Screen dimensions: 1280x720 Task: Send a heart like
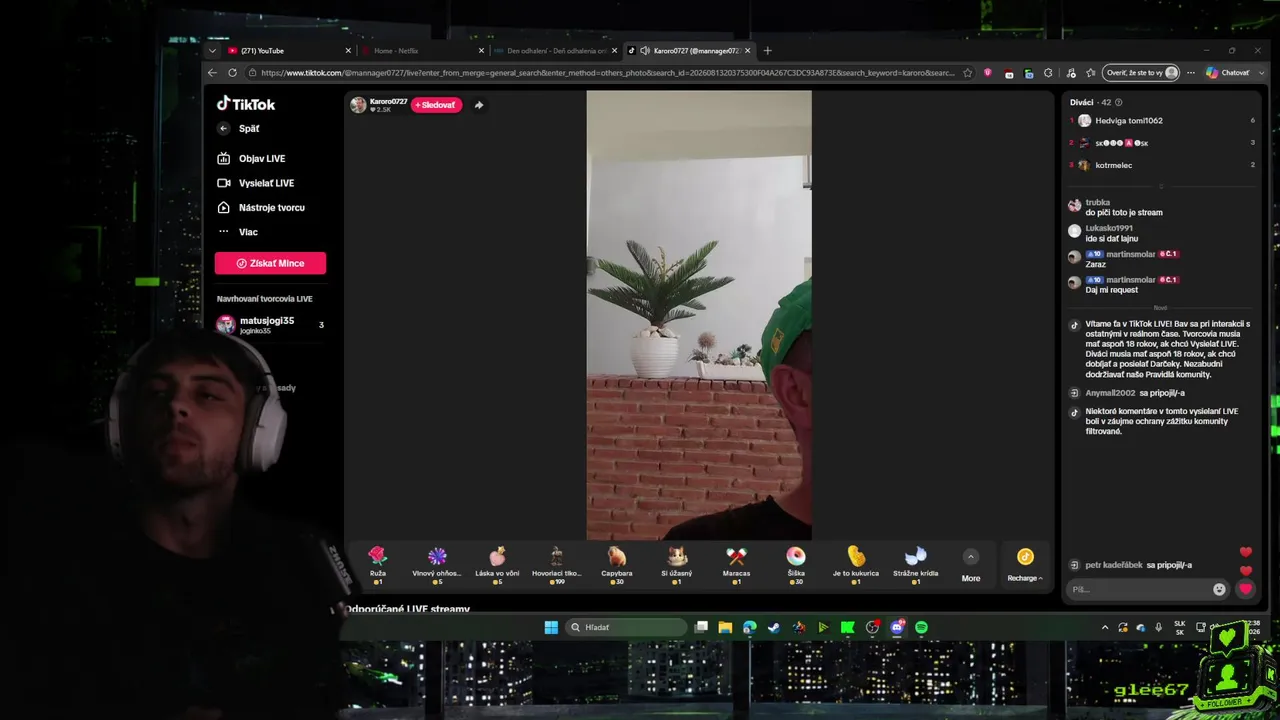pyautogui.click(x=1245, y=589)
